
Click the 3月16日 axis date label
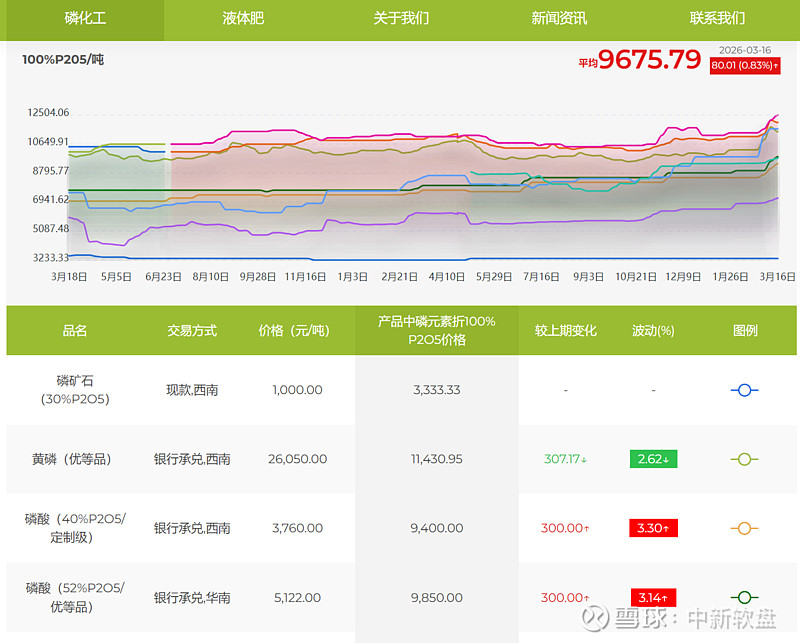(x=778, y=277)
